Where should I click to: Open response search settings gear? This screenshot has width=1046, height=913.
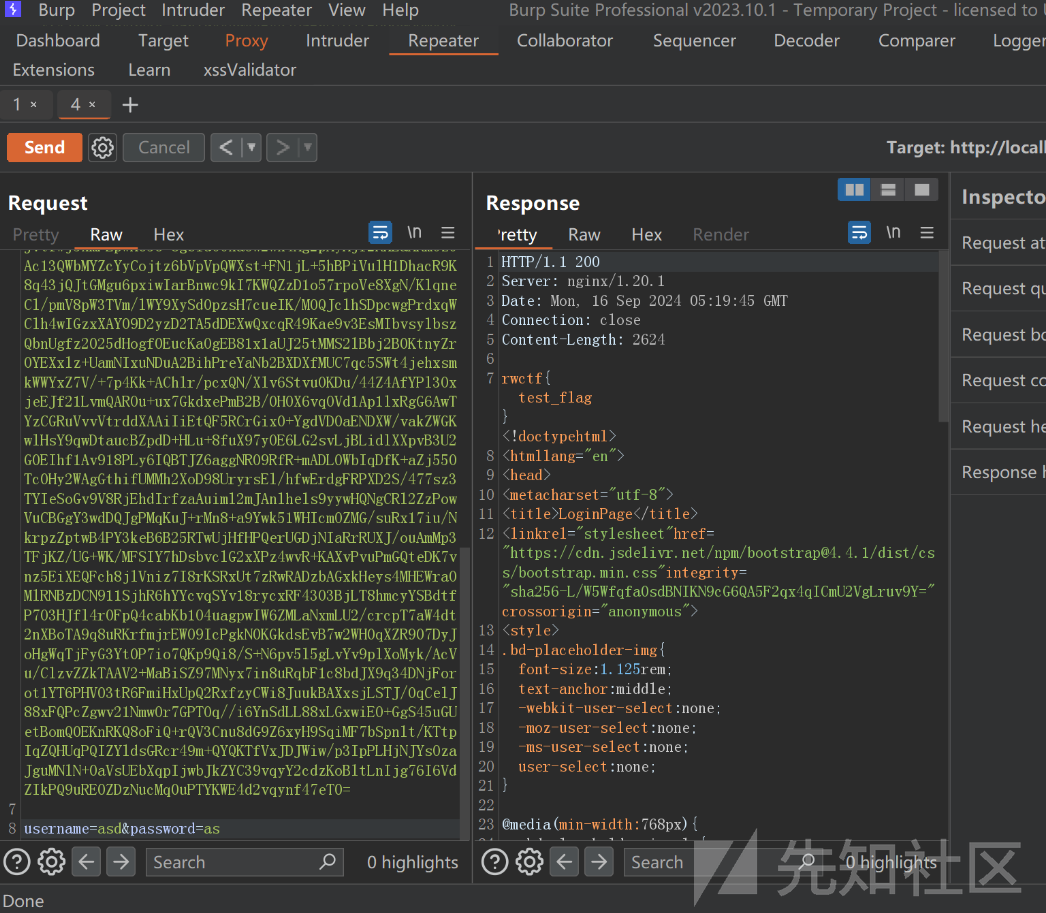pyautogui.click(x=530, y=862)
